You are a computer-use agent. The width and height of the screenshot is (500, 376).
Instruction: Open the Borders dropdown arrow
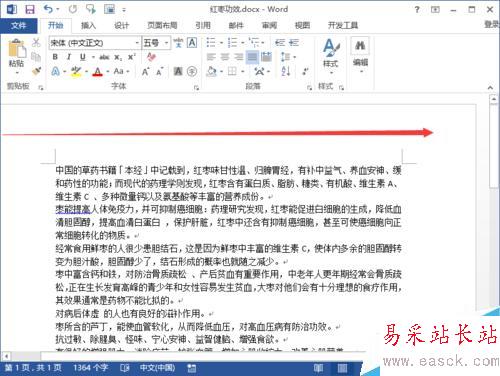[243, 71]
